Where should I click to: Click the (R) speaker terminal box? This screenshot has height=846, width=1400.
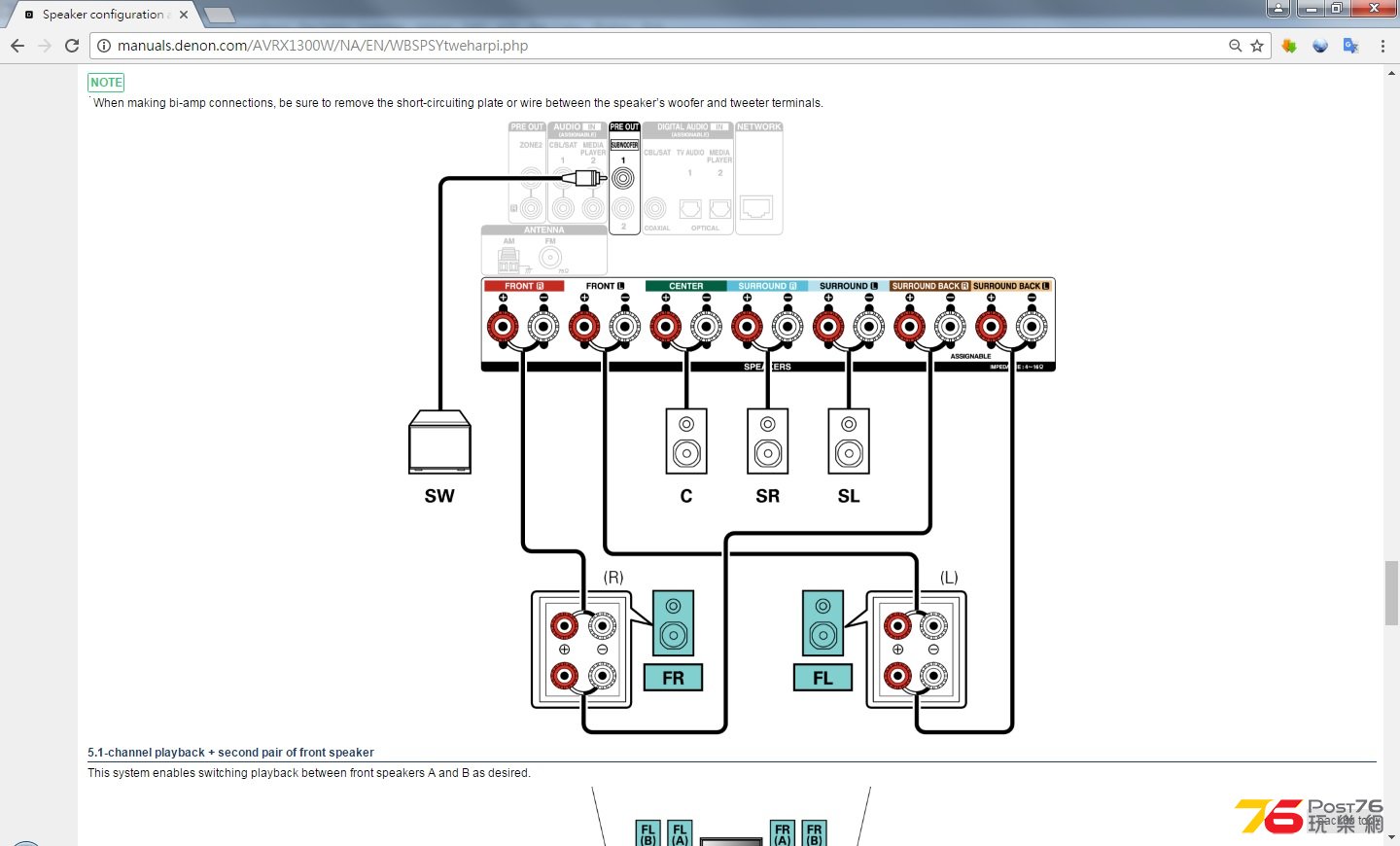pos(581,650)
